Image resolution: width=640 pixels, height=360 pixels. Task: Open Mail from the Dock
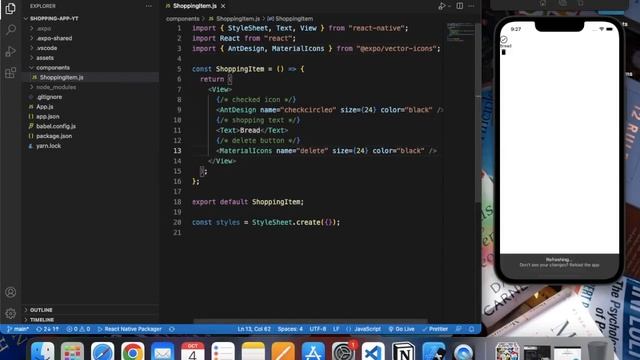(162, 352)
